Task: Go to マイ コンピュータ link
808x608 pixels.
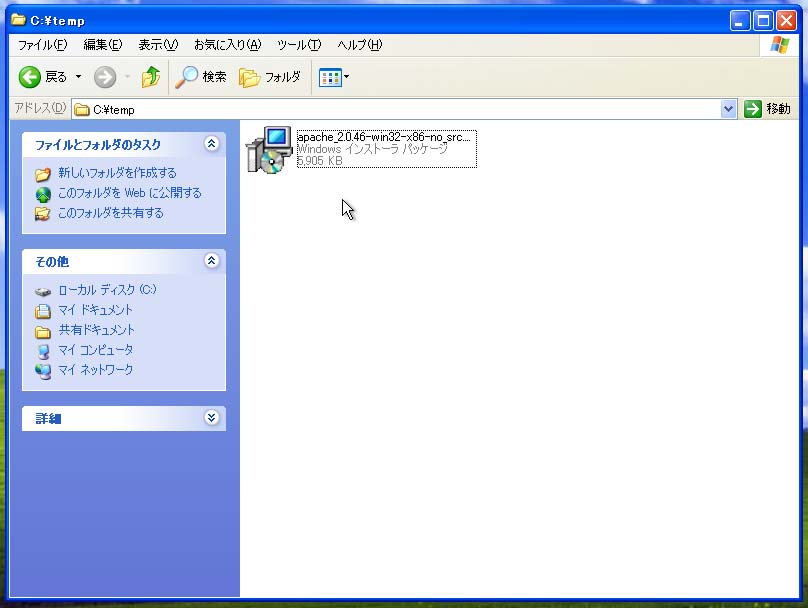Action: pos(95,350)
